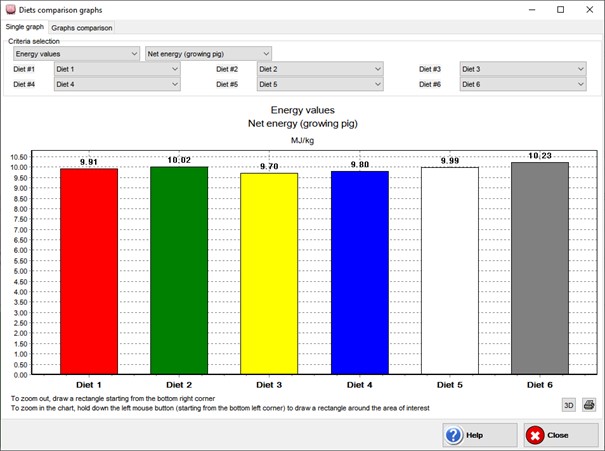Expand the Diet #6 dropdown
605x451 pixels.
point(523,84)
